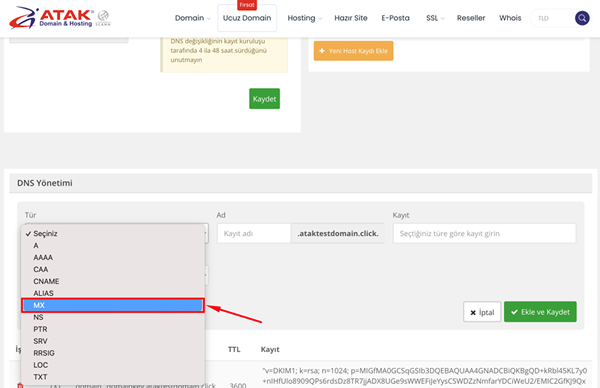Click the green Kaydet button
This screenshot has width=600, height=388.
(264, 99)
